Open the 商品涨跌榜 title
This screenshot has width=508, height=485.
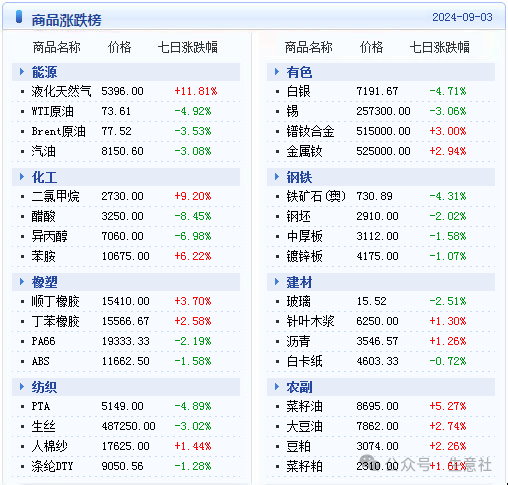[x=66, y=20]
